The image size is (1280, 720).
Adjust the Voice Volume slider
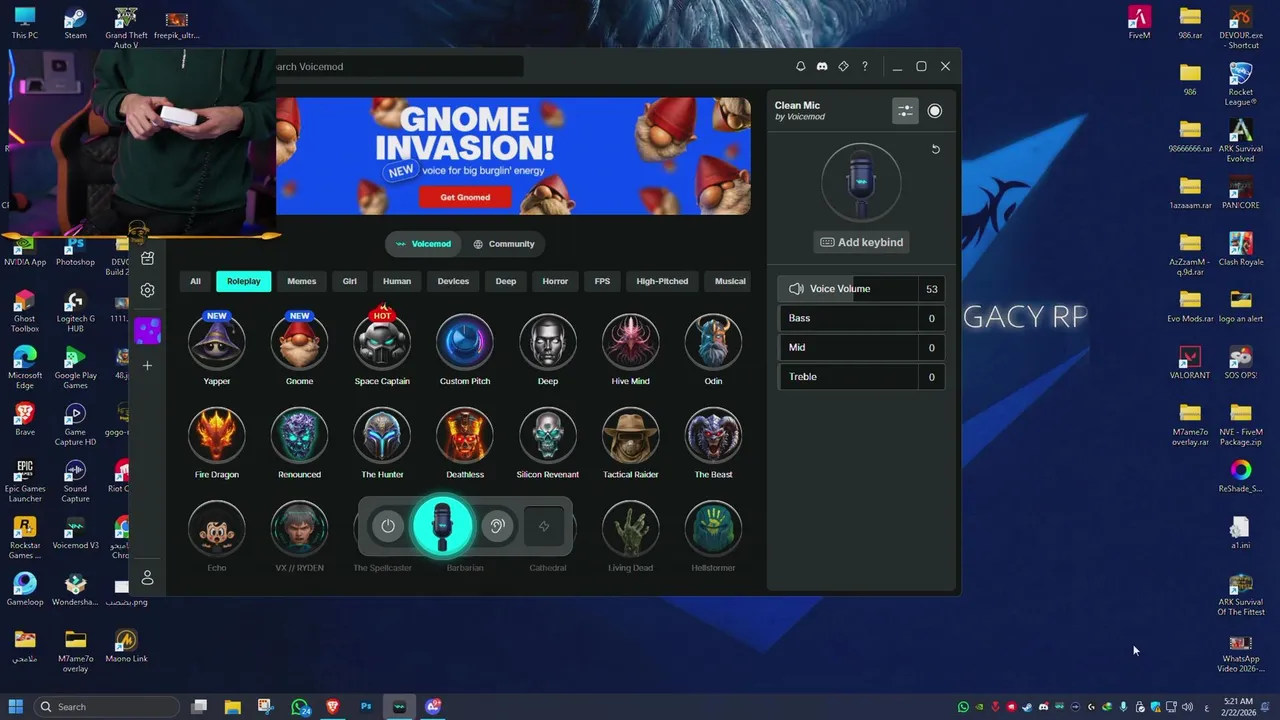861,289
